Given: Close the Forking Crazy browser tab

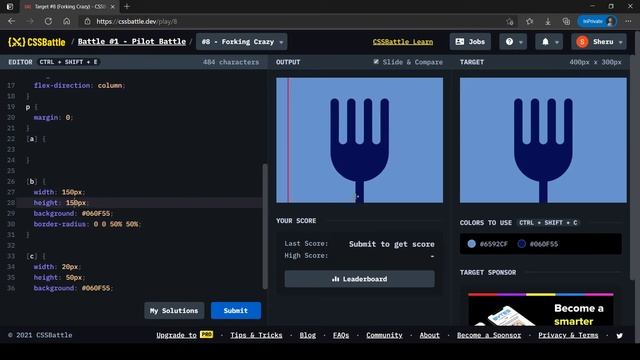Looking at the screenshot, I should [113, 7].
